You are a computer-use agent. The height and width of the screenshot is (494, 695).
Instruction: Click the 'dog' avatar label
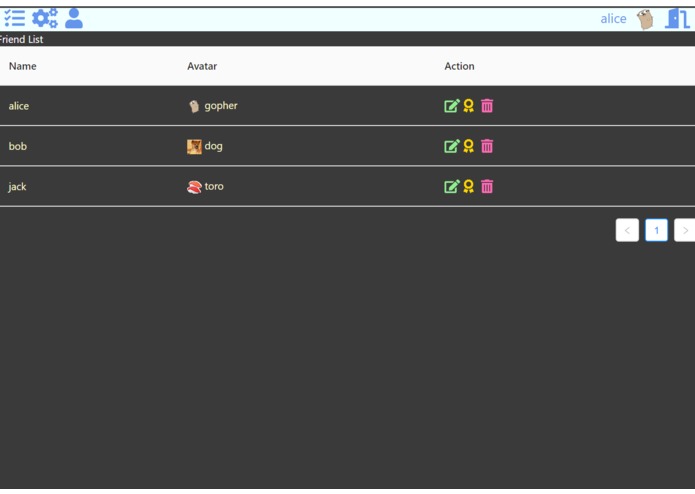click(214, 146)
